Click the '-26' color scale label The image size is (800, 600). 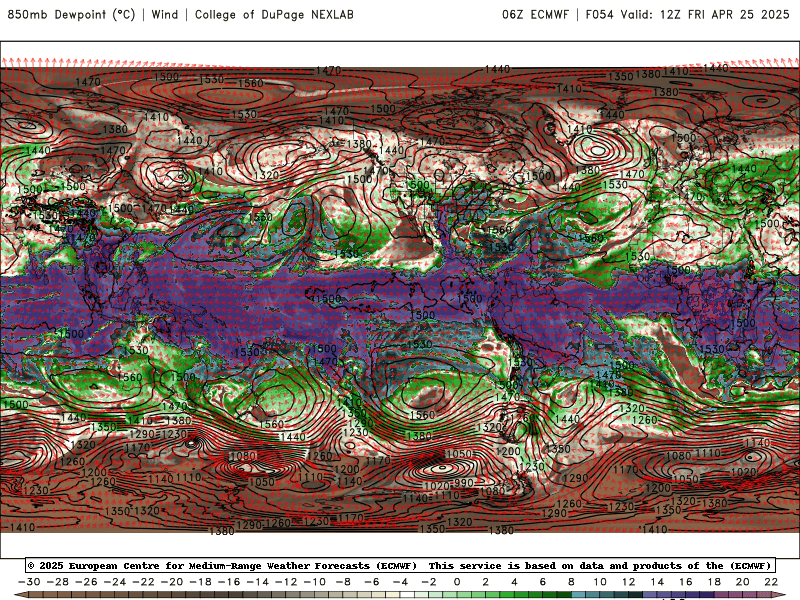pyautogui.click(x=86, y=582)
